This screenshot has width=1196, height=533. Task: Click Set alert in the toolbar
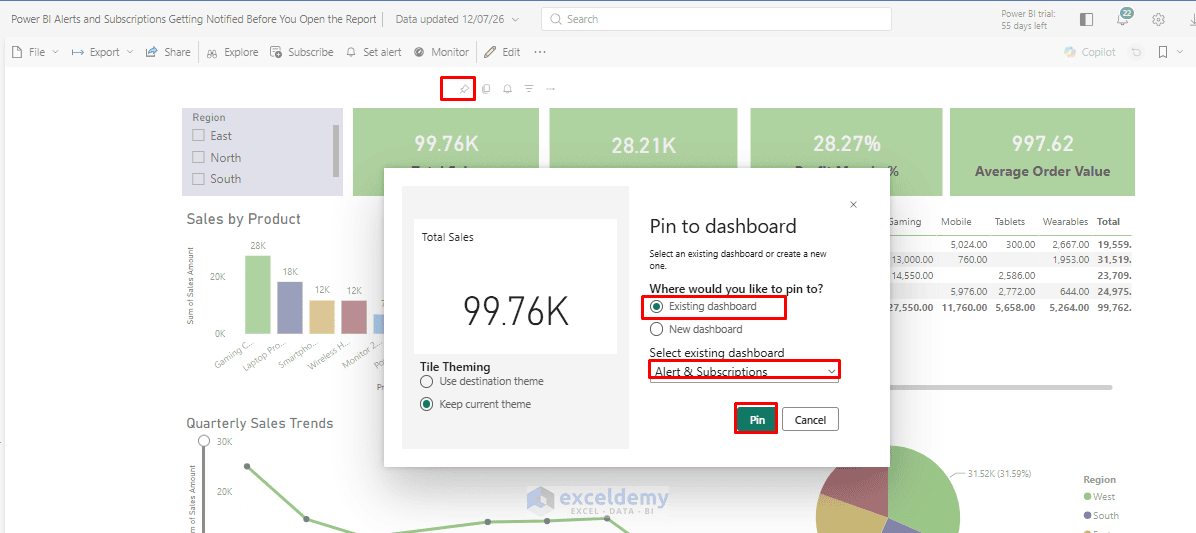tap(374, 52)
